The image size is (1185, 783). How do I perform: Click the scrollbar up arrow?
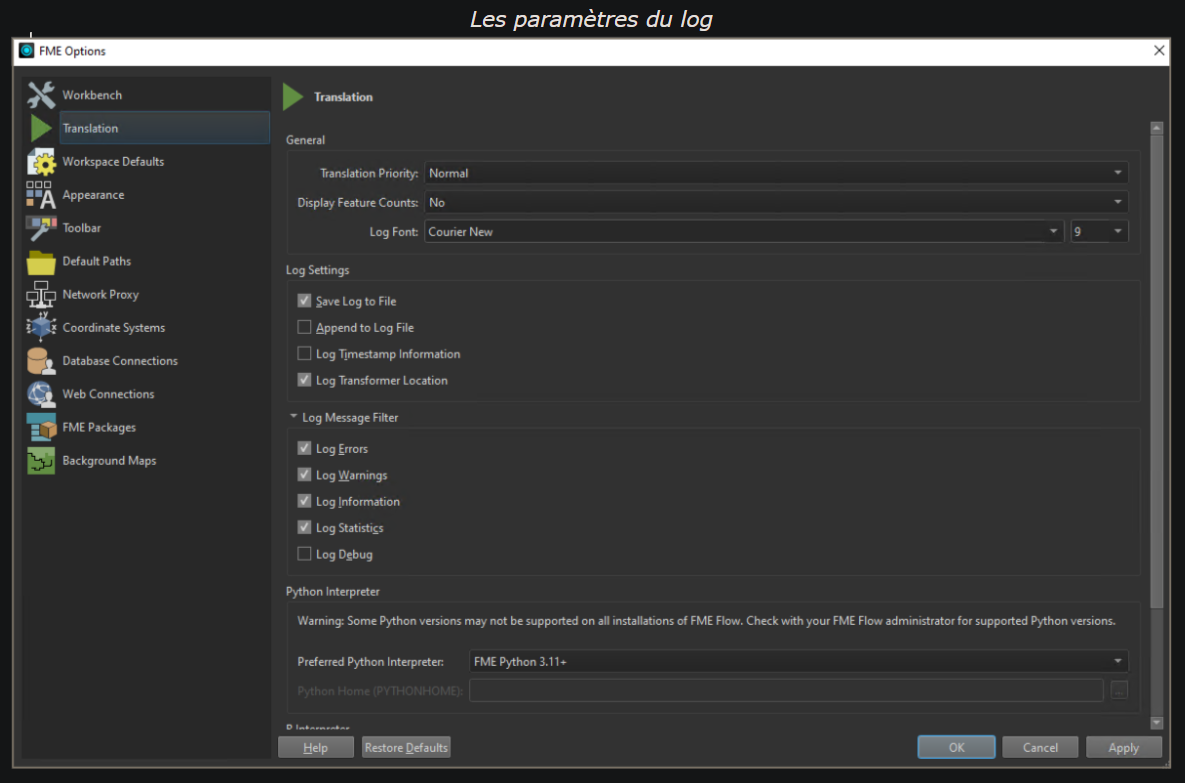tap(1156, 128)
